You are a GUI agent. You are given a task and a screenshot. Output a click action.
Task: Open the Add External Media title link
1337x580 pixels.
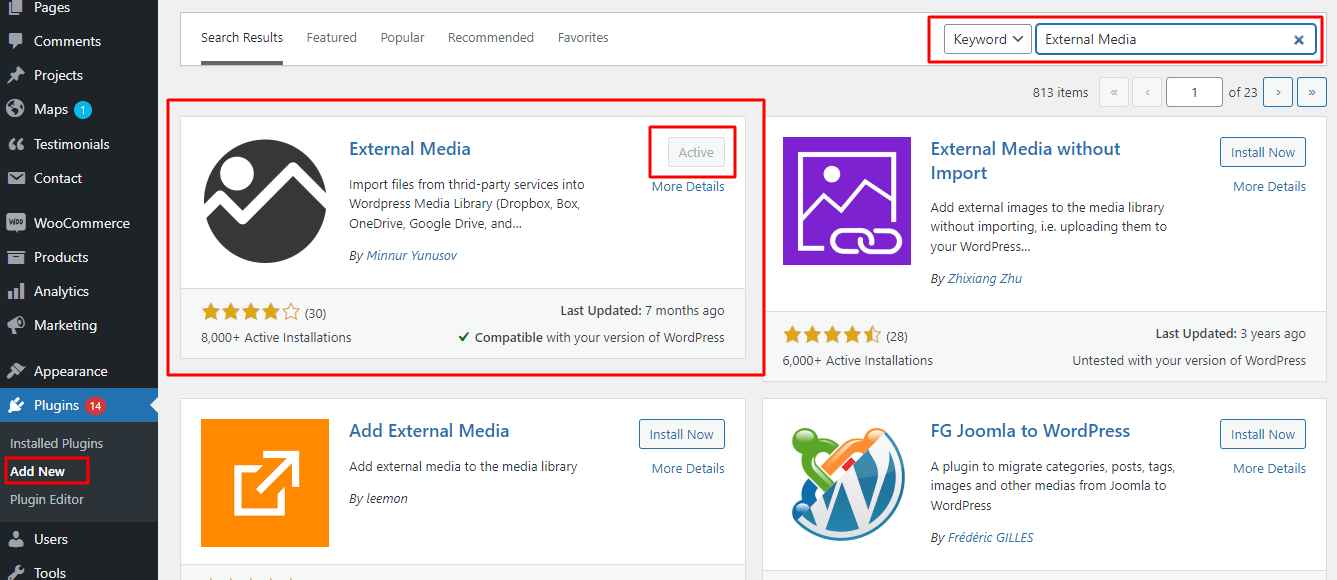click(x=429, y=431)
